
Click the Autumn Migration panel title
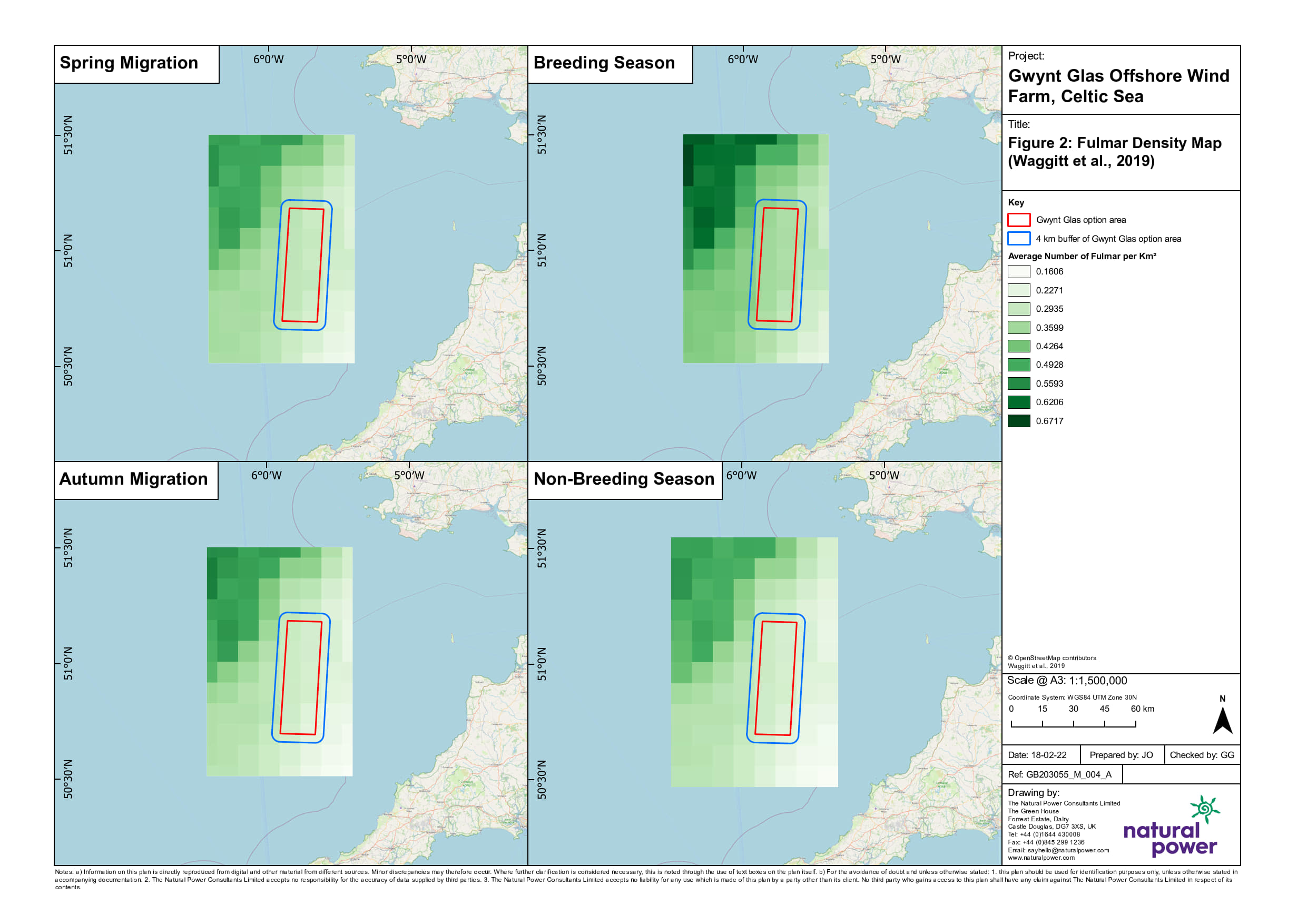pos(134,479)
